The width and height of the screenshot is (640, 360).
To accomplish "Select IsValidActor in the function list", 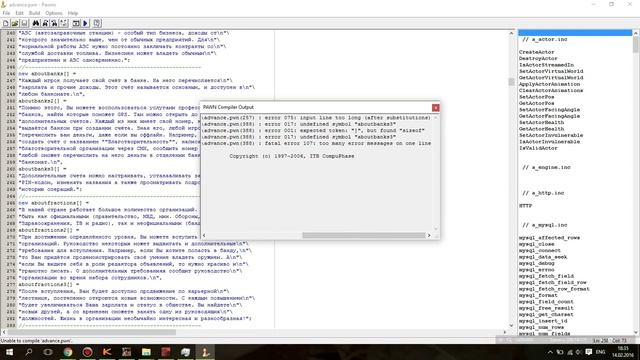I will pyautogui.click(x=538, y=148).
